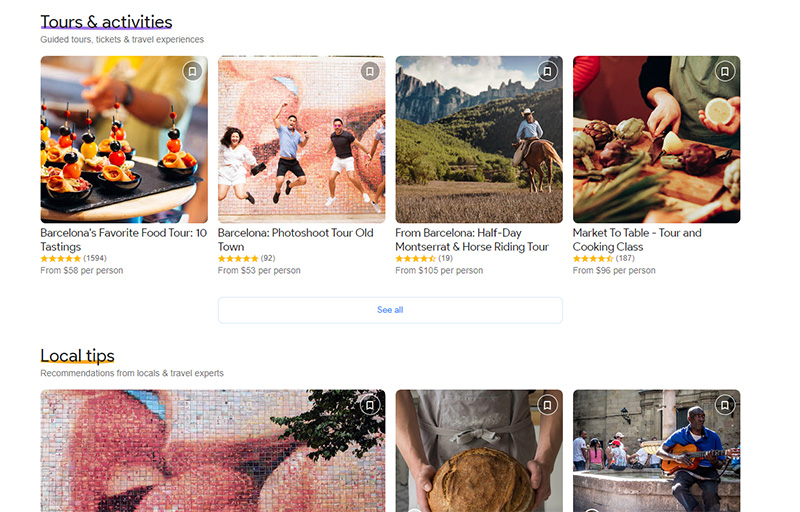800x512 pixels.
Task: Save the Market To Table cooking class
Action: click(725, 71)
